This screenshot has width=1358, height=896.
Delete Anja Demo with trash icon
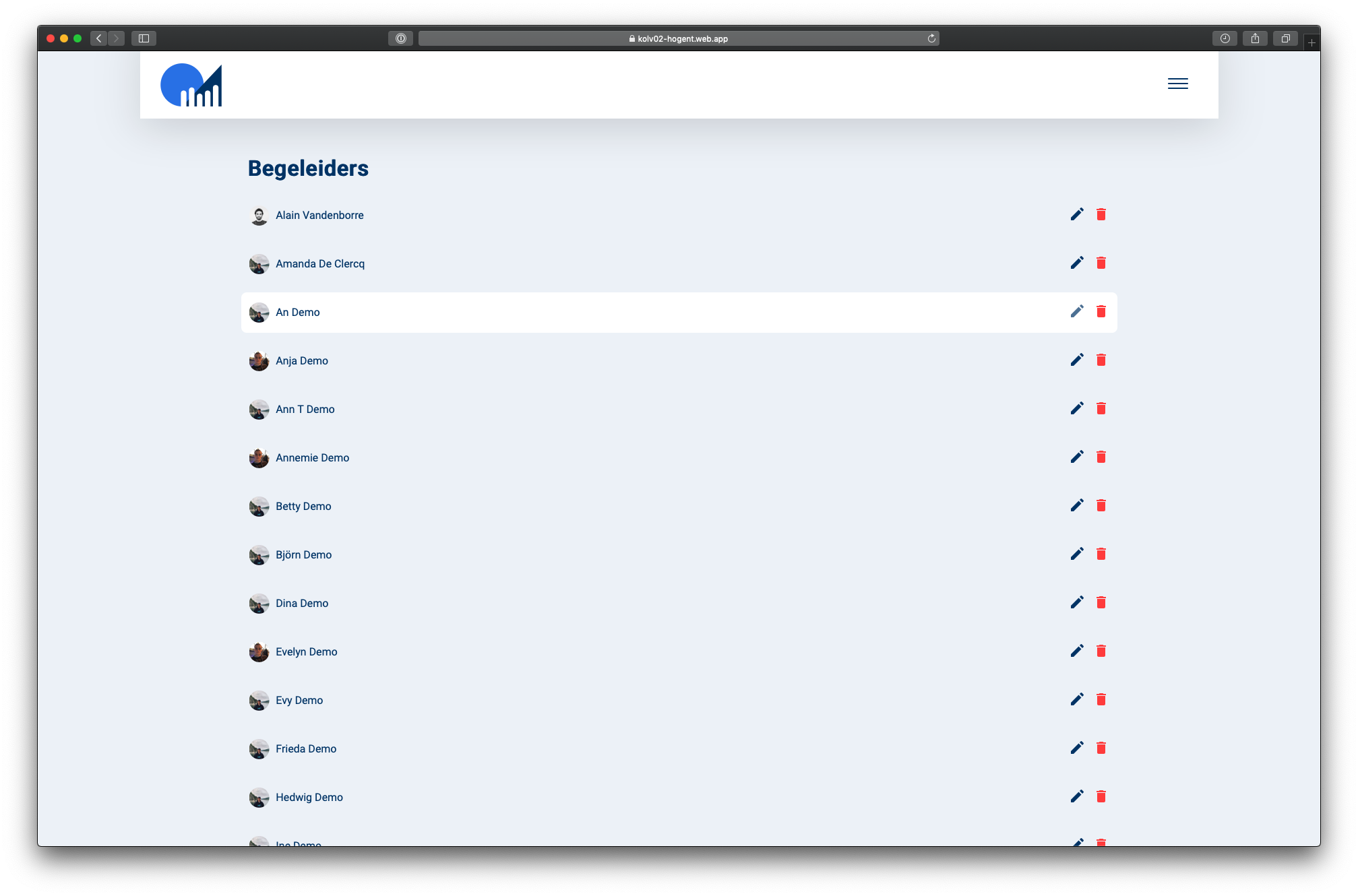1101,360
